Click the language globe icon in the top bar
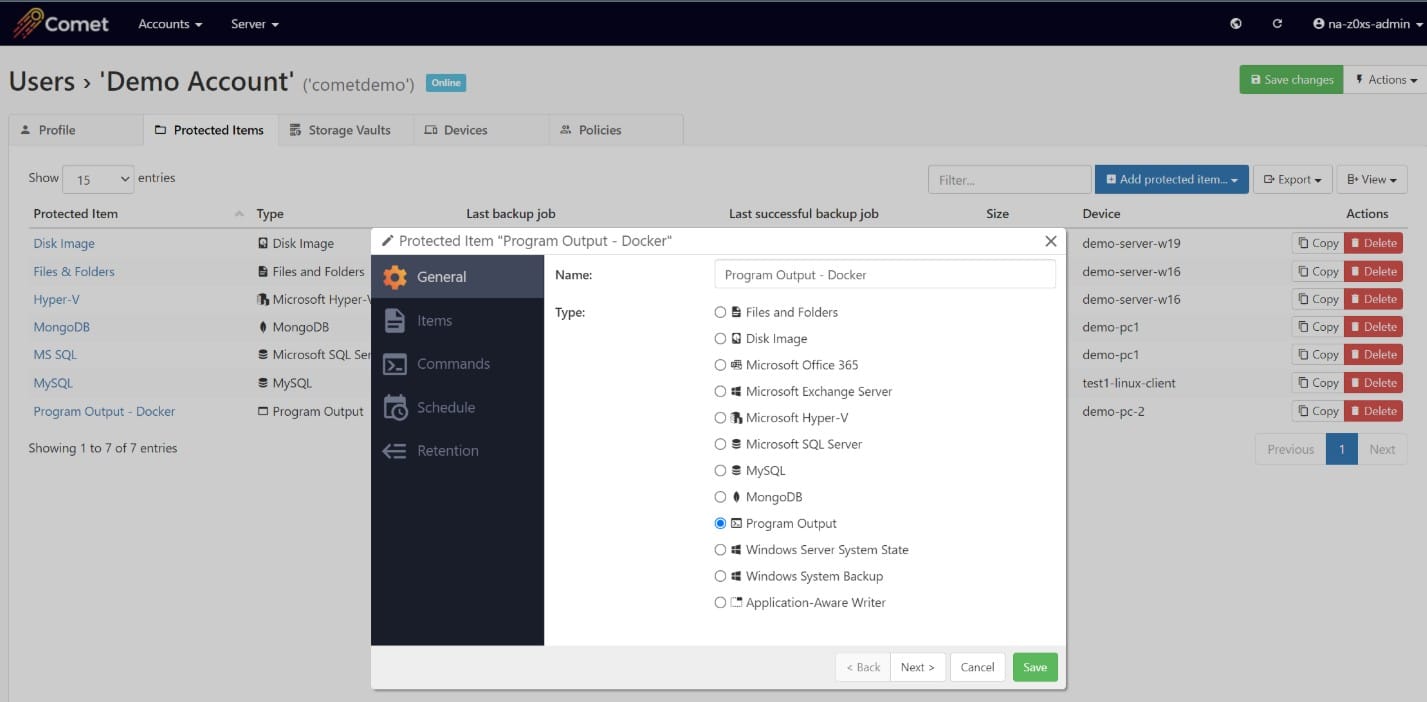Image resolution: width=1427 pixels, height=702 pixels. pos(1236,22)
